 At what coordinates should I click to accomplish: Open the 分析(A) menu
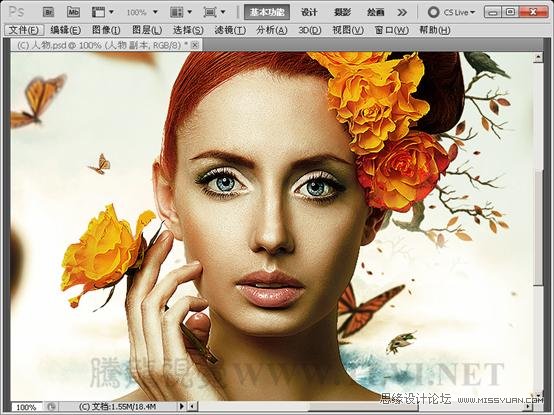click(x=272, y=30)
